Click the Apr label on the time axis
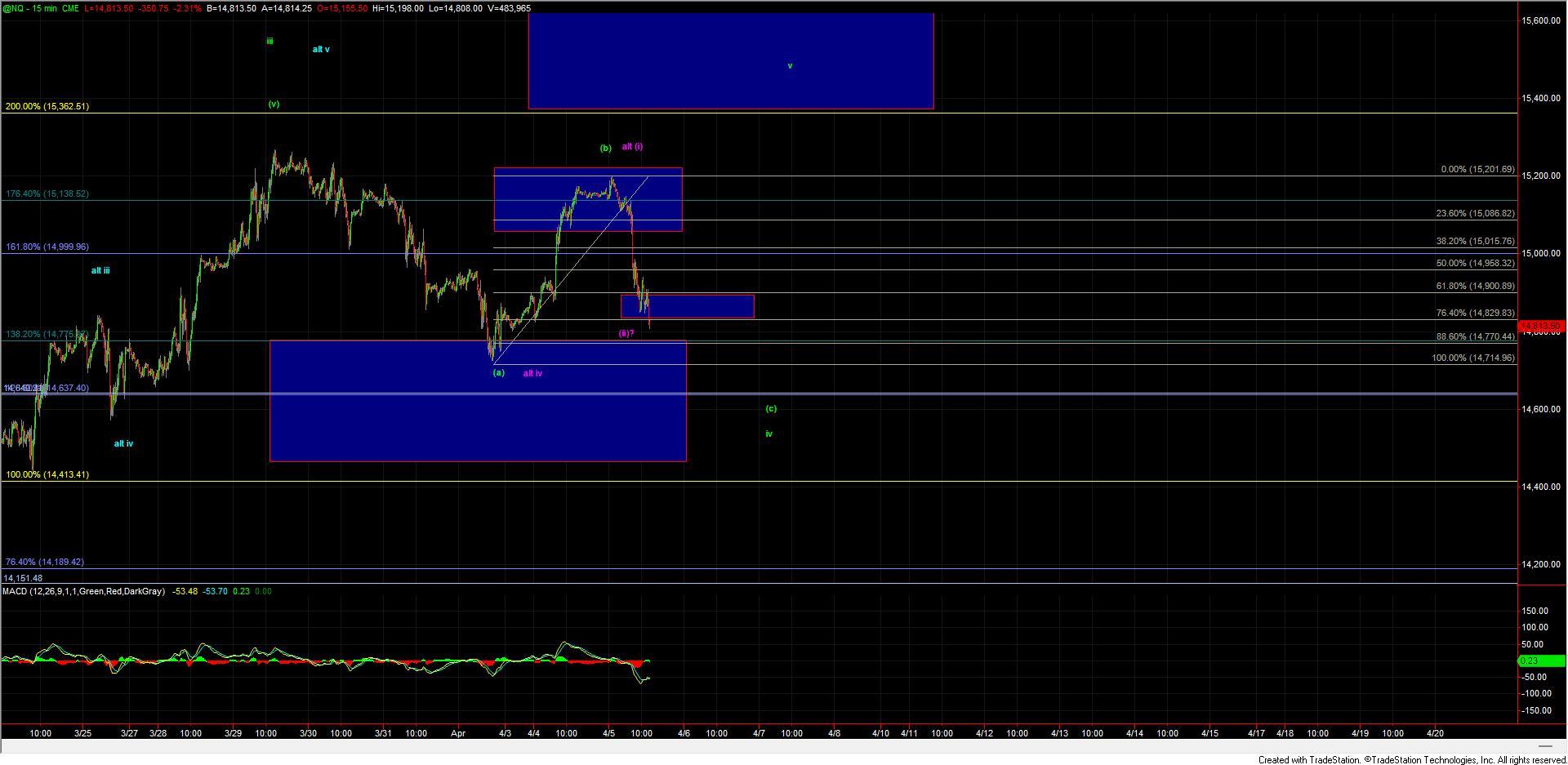1568x765 pixels. (x=458, y=733)
